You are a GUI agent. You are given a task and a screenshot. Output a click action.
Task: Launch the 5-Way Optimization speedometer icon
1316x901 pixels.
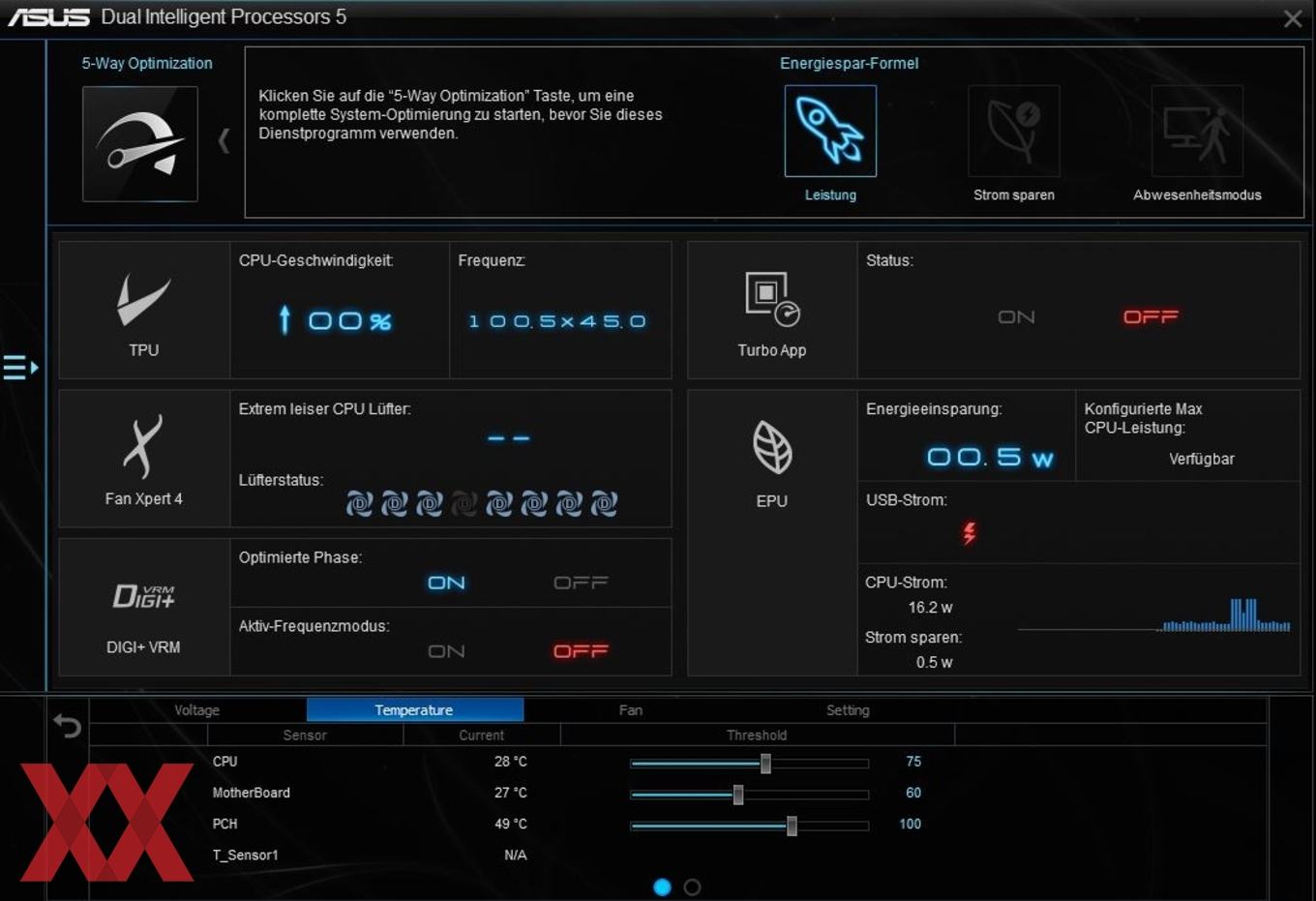[140, 144]
